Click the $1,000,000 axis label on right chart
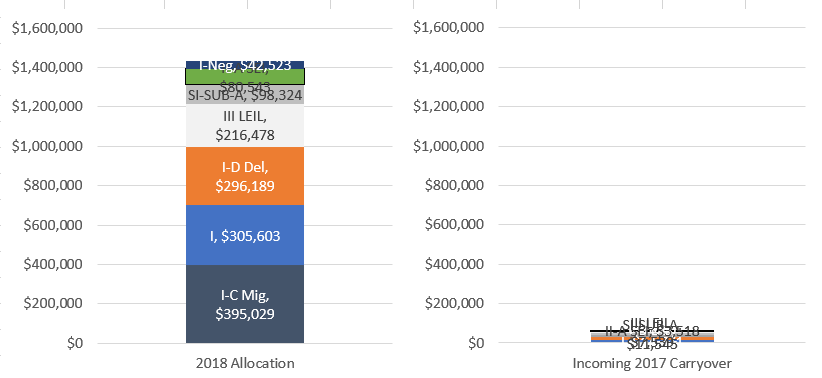The width and height of the screenshot is (822, 378). (x=449, y=146)
